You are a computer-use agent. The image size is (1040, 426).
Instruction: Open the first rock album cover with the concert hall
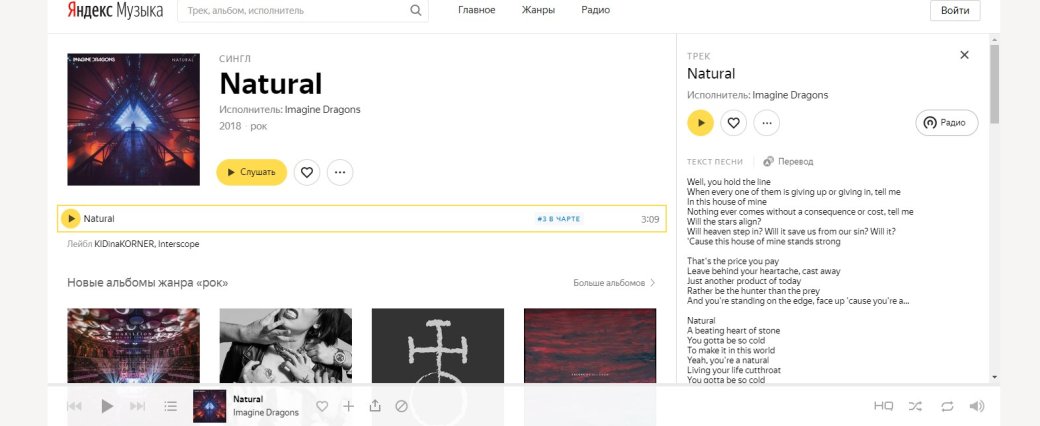pos(133,345)
